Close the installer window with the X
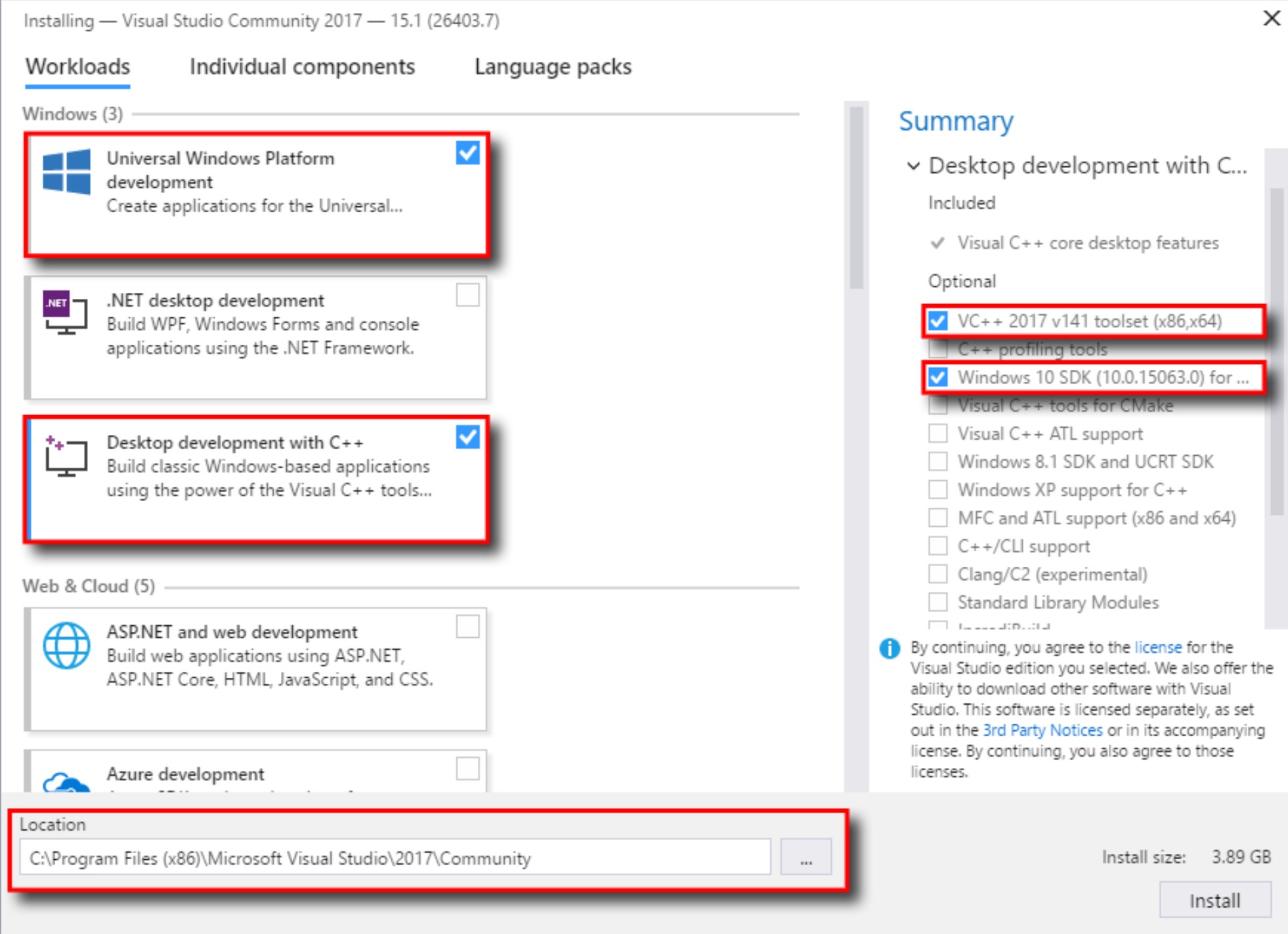 pyautogui.click(x=1272, y=18)
